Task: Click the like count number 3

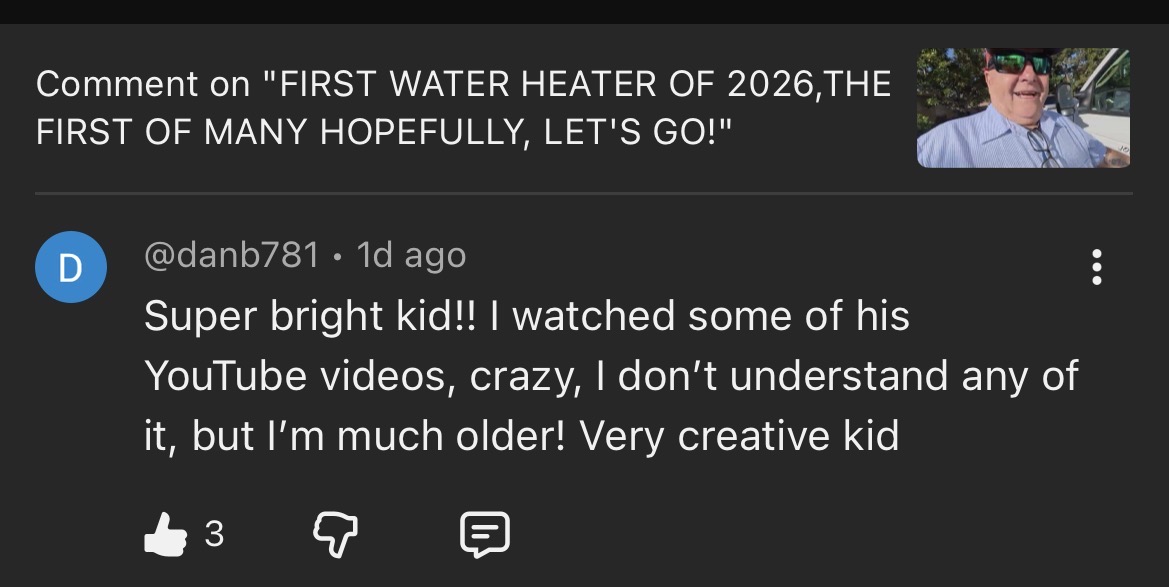Action: click(x=214, y=535)
